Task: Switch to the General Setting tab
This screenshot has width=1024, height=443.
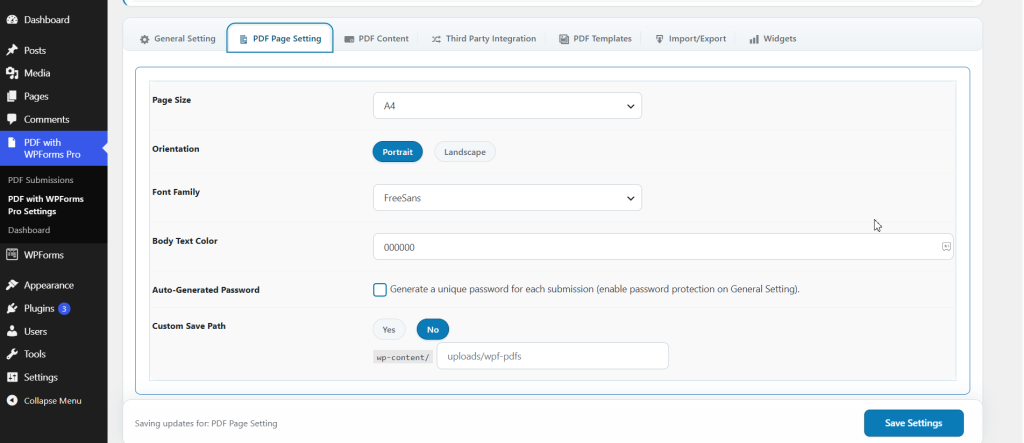Action: (178, 39)
